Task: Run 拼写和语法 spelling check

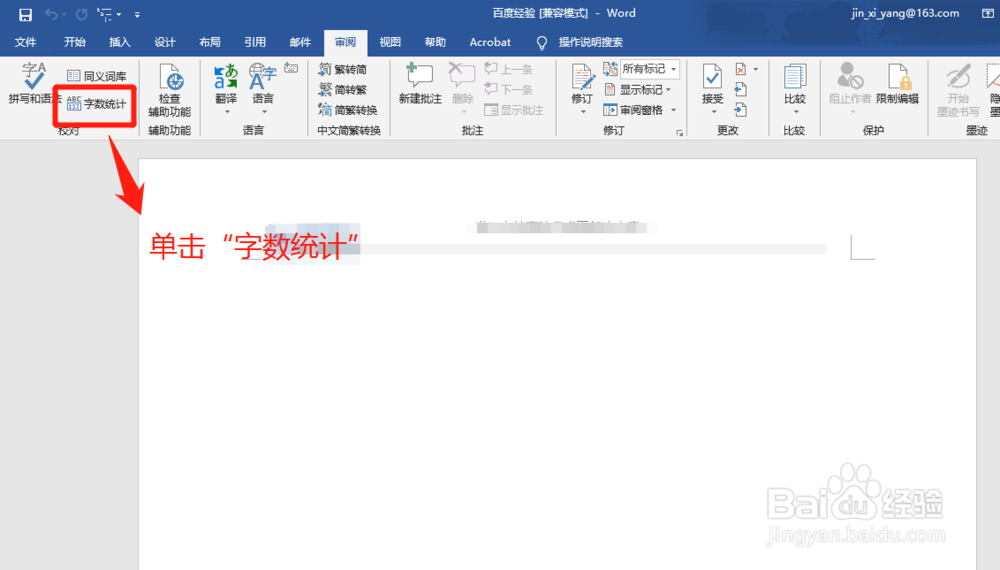Action: (x=34, y=83)
